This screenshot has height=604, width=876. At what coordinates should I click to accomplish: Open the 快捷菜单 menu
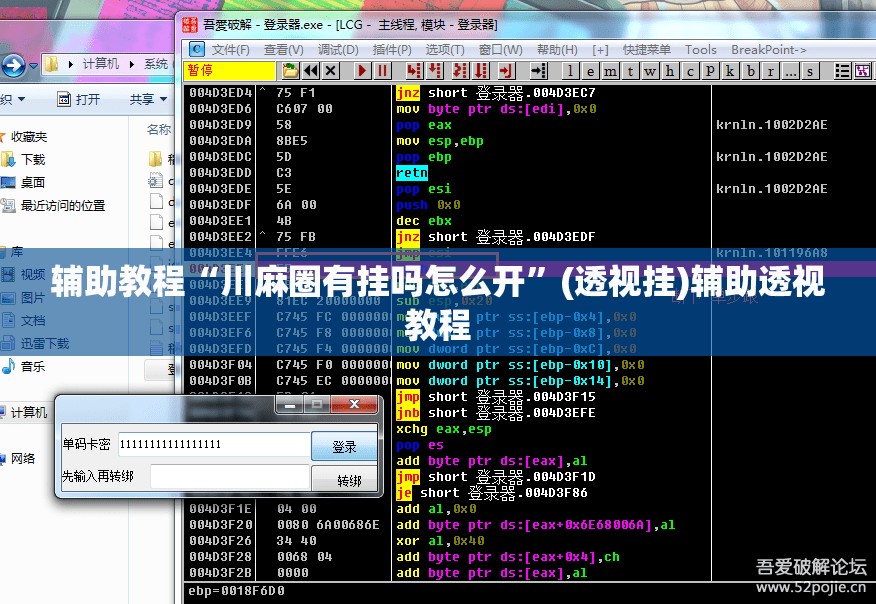[x=647, y=50]
